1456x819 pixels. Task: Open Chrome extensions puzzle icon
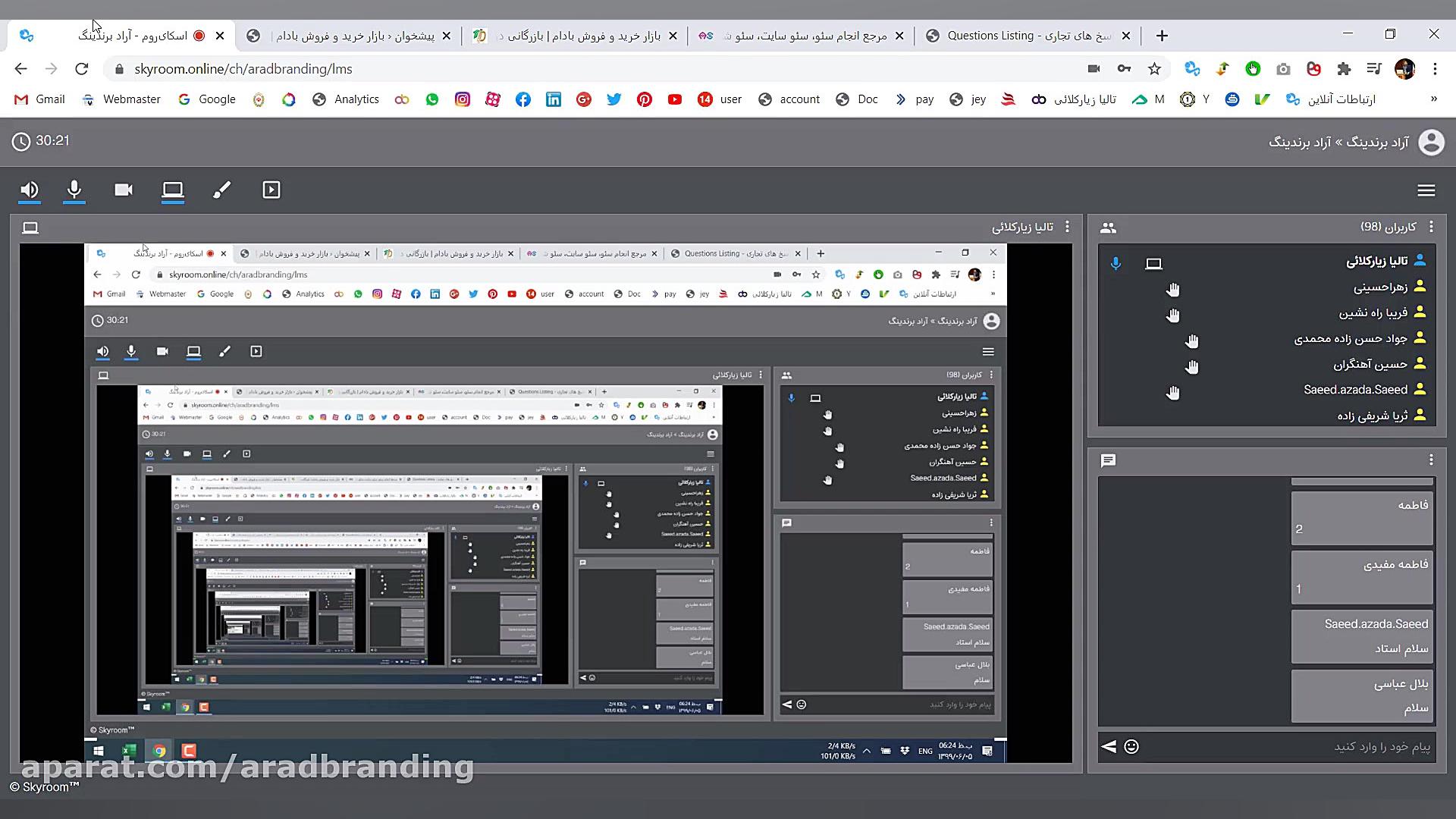pyautogui.click(x=1344, y=69)
